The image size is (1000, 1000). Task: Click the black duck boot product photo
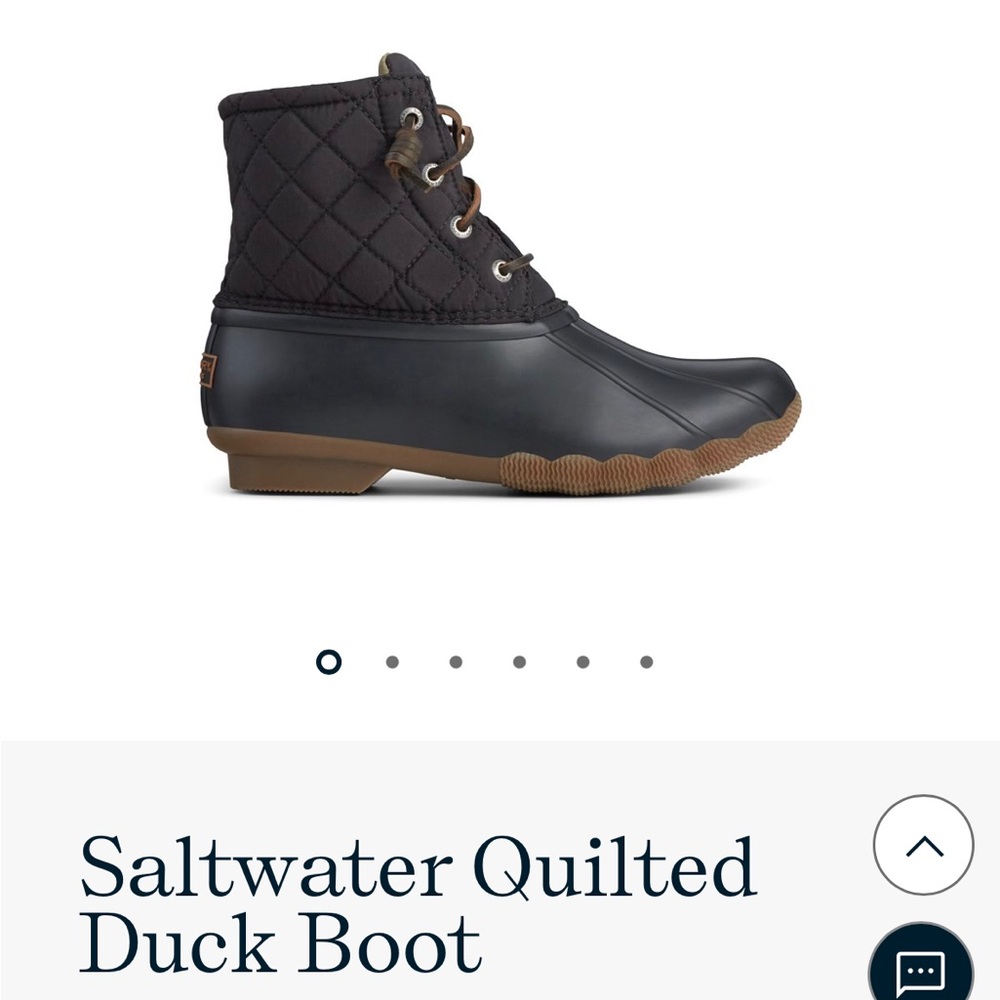[x=501, y=274]
